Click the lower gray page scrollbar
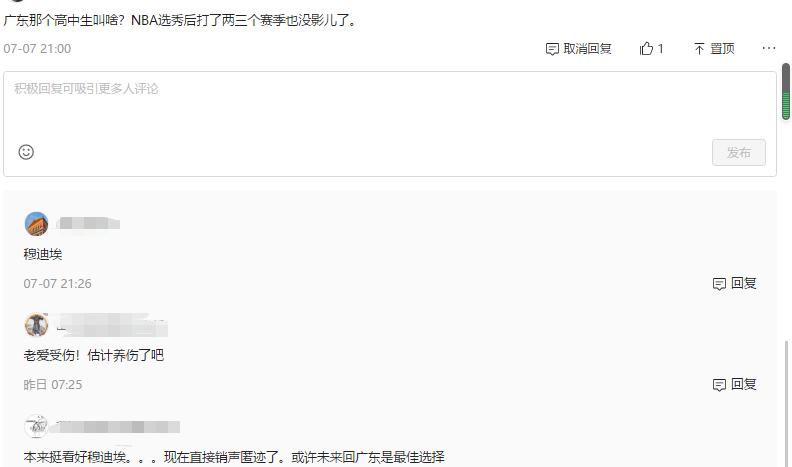792x467 pixels. click(x=786, y=403)
